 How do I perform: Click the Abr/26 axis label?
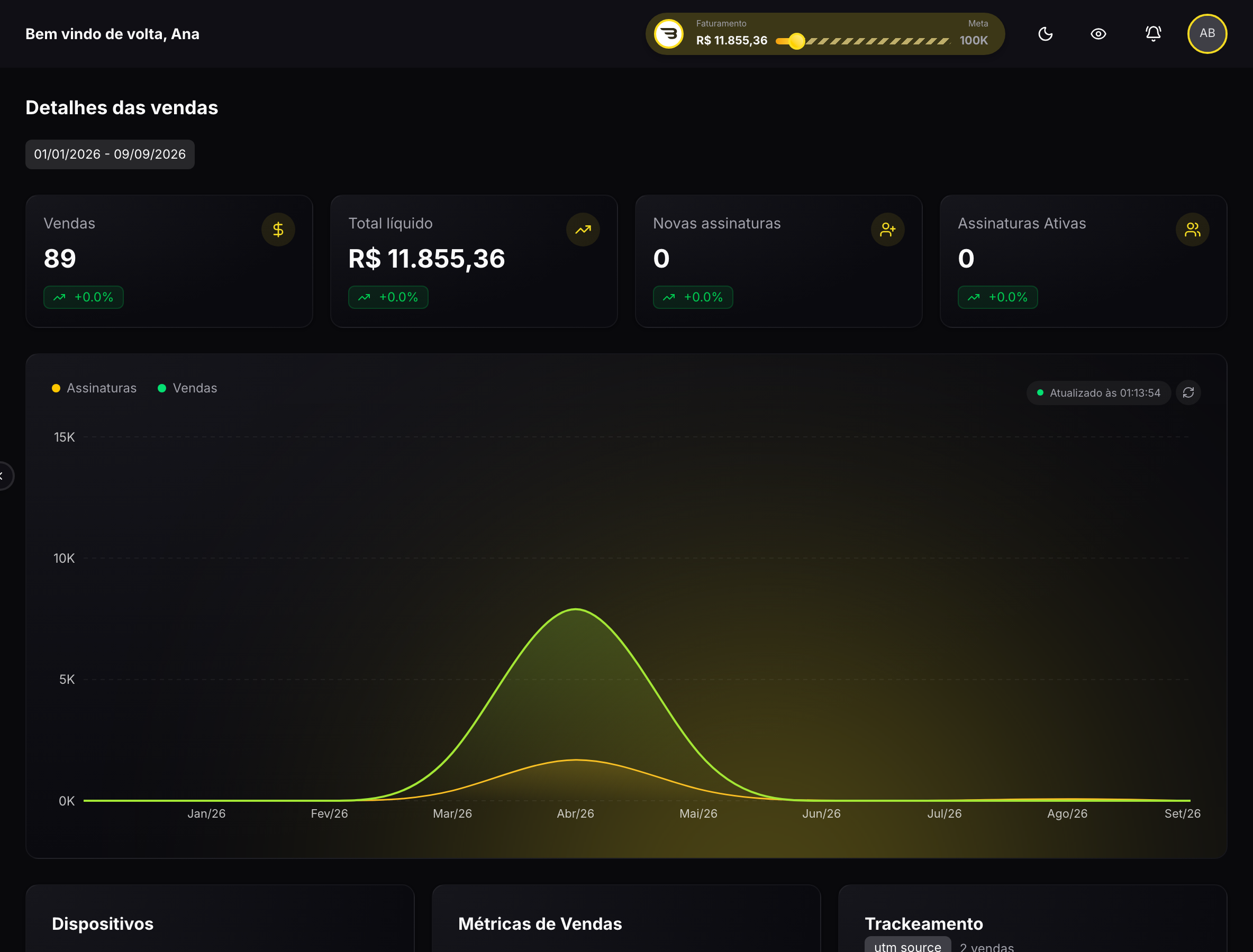pyautogui.click(x=576, y=814)
